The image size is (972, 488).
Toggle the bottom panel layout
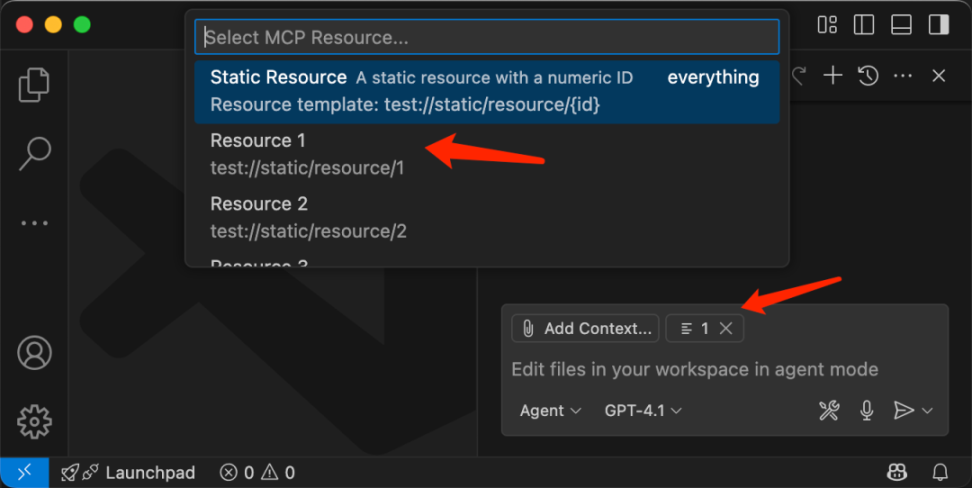pos(901,24)
